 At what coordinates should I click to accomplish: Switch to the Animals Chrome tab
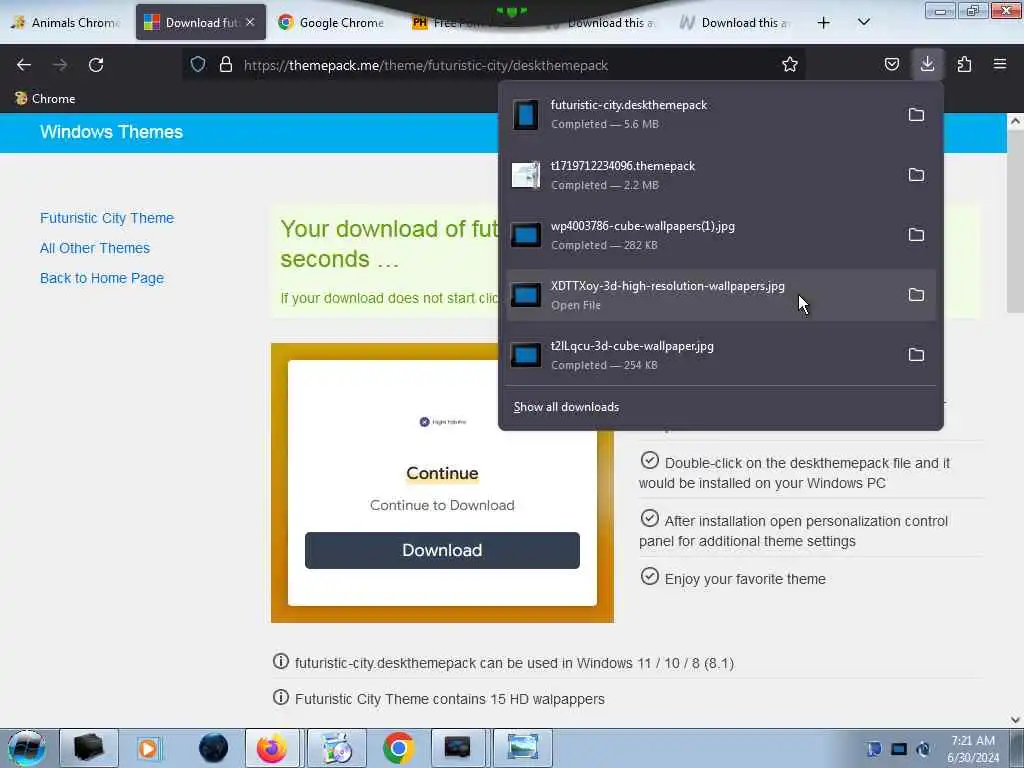click(x=67, y=23)
